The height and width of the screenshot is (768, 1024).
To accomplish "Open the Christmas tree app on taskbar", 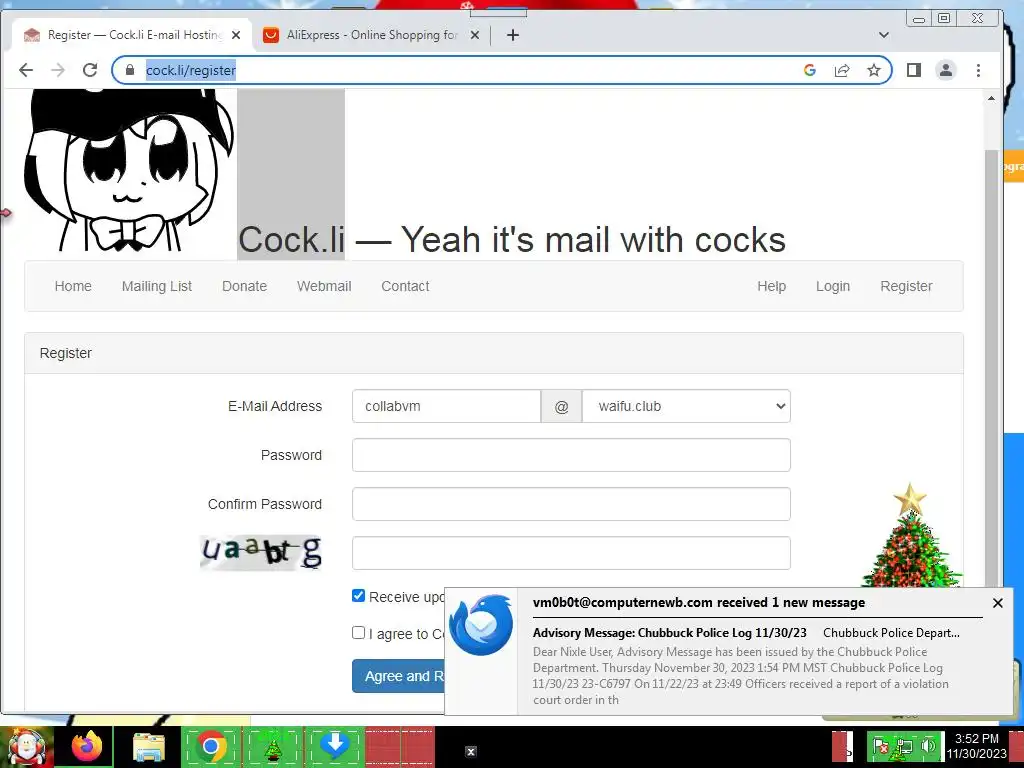I will point(272,746).
